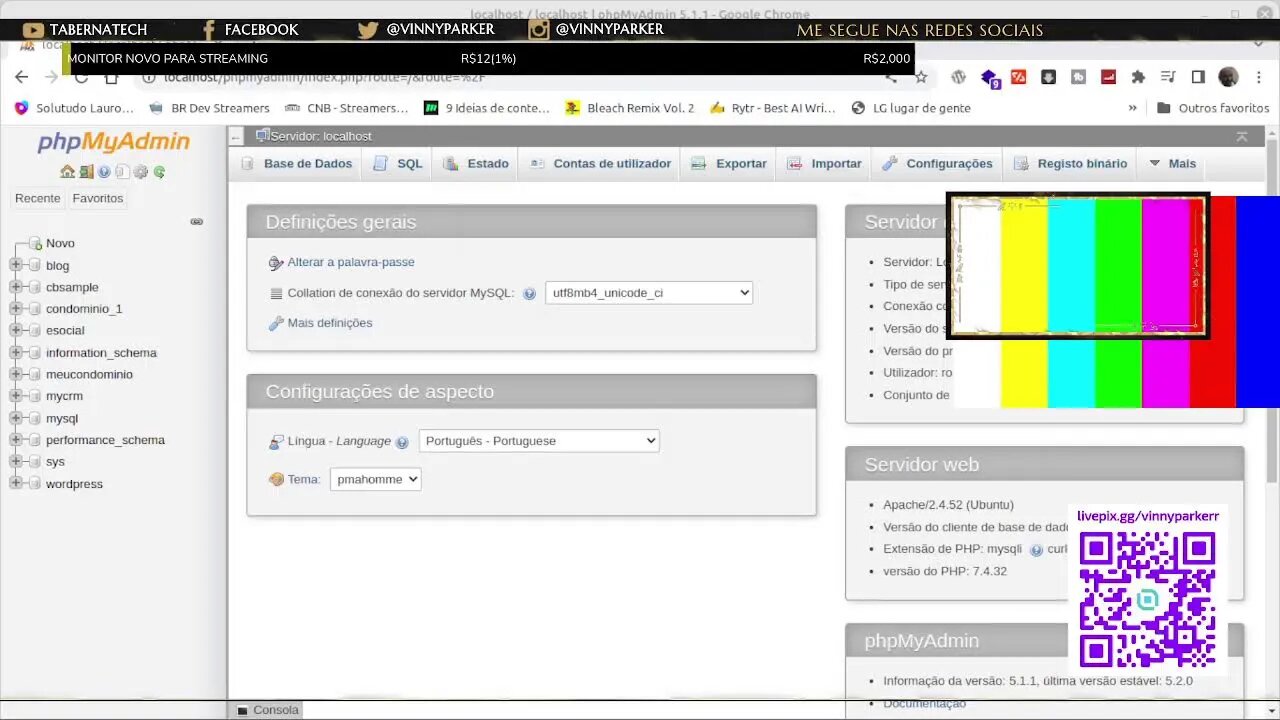The width and height of the screenshot is (1280, 720).
Task: Open the Chrome profile avatar
Action: [x=1228, y=77]
